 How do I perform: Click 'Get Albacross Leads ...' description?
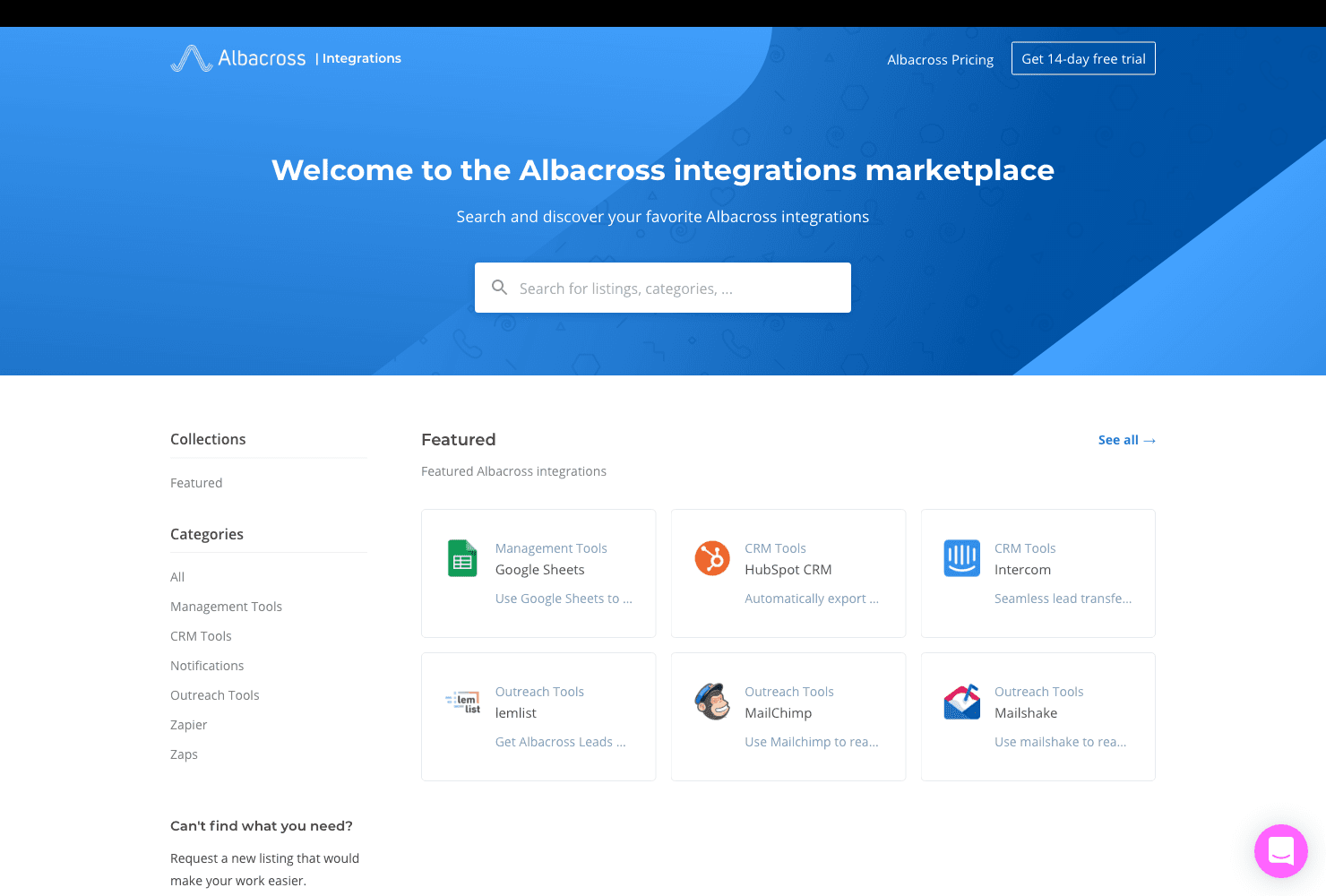(561, 742)
